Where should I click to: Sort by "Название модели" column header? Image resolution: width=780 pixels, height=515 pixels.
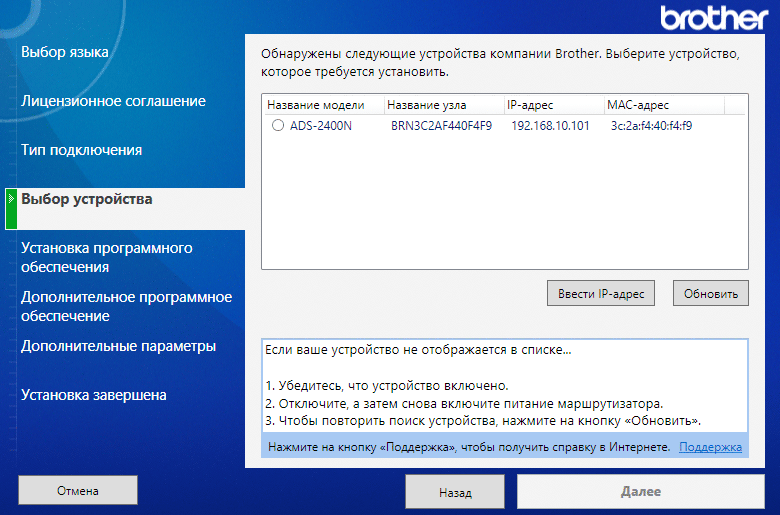coord(323,105)
